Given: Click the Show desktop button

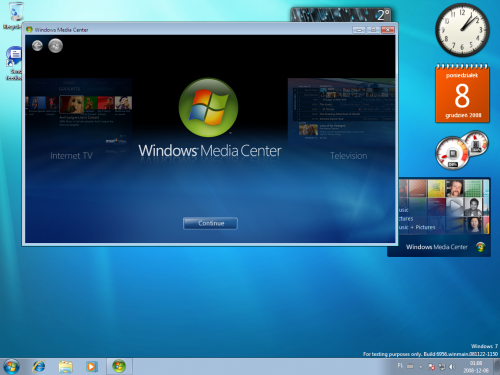Looking at the screenshot, I should point(497,367).
